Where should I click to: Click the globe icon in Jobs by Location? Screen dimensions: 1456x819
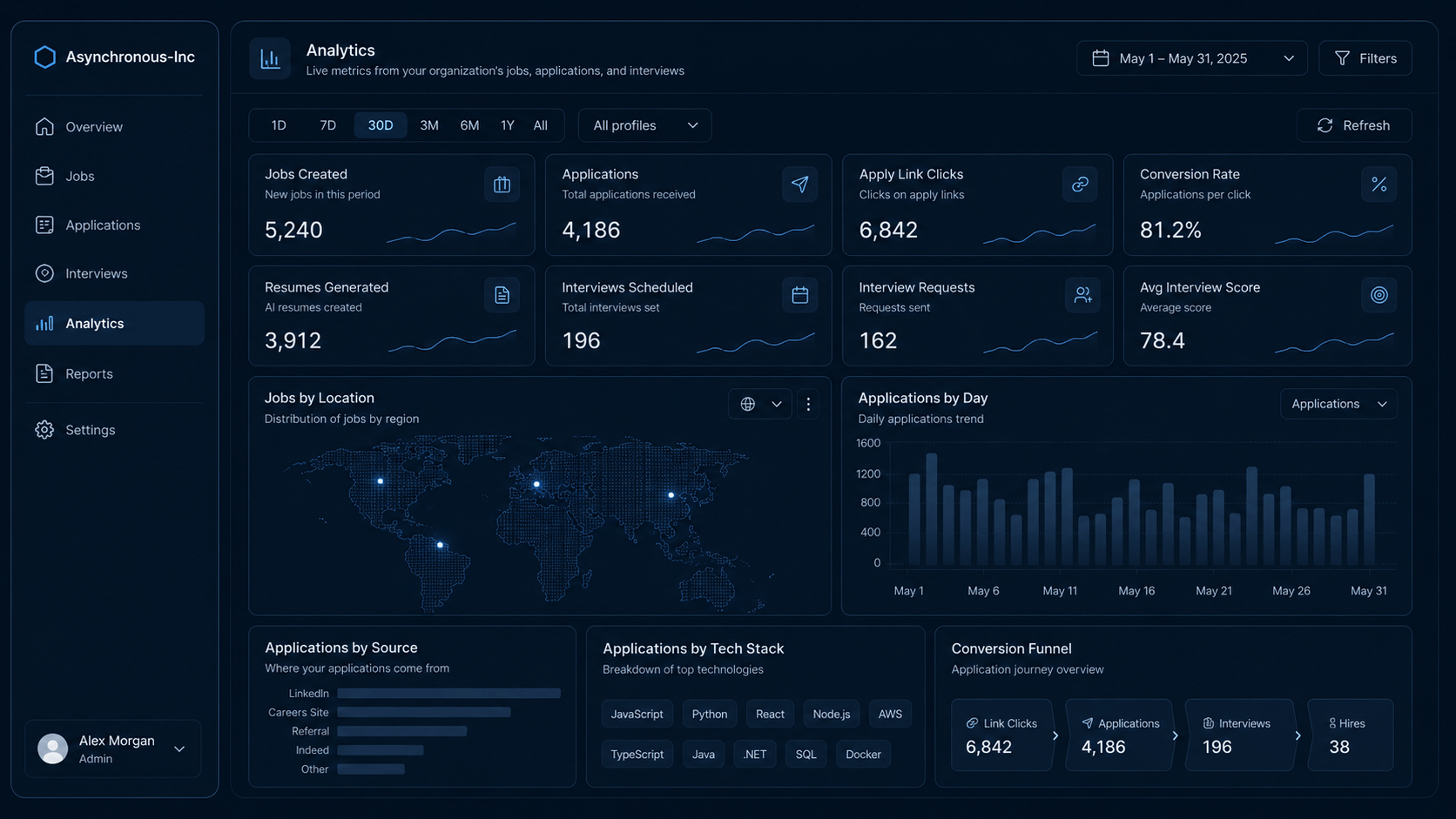pyautogui.click(x=747, y=404)
